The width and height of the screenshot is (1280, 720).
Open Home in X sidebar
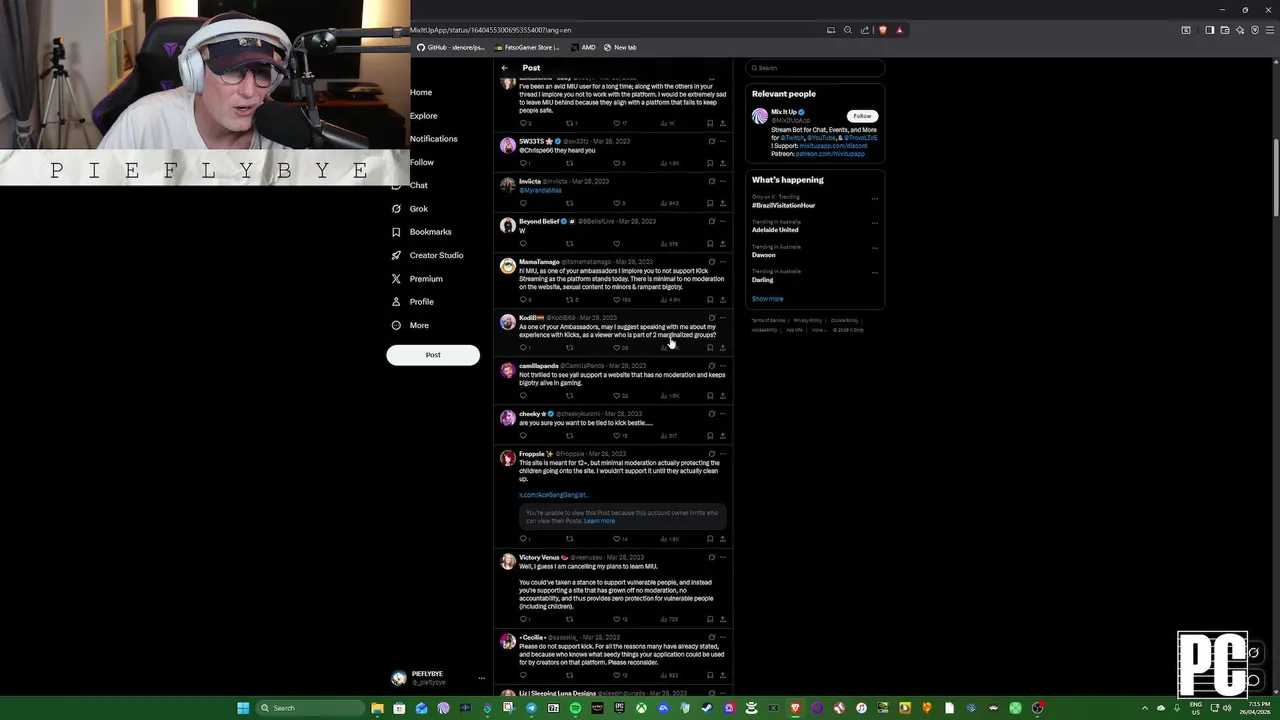click(421, 92)
